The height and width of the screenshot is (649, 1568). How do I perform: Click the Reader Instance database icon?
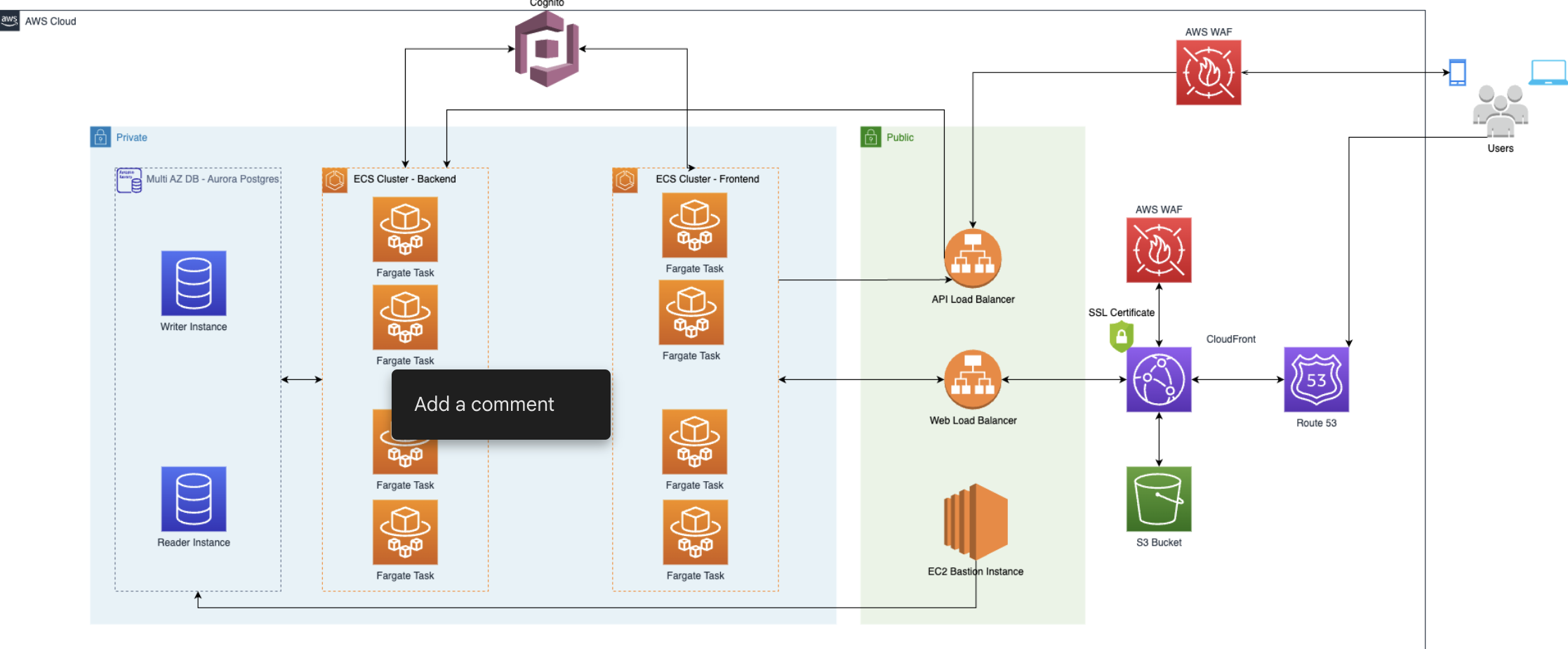coord(194,499)
